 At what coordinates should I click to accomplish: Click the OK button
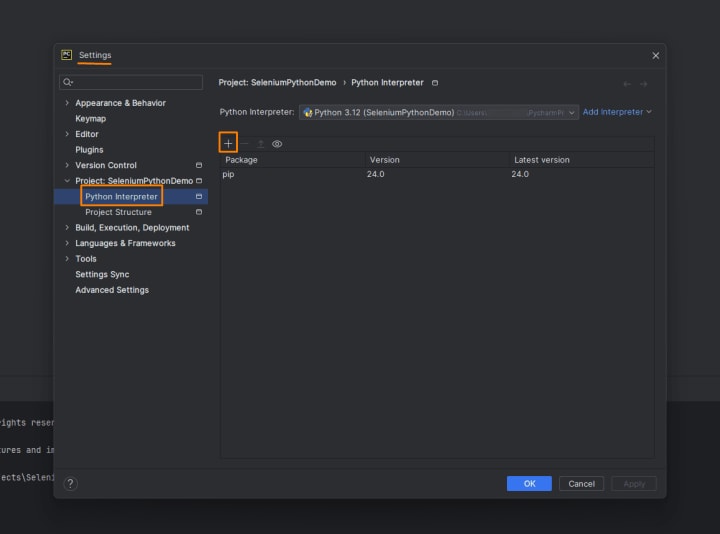pyautogui.click(x=529, y=483)
